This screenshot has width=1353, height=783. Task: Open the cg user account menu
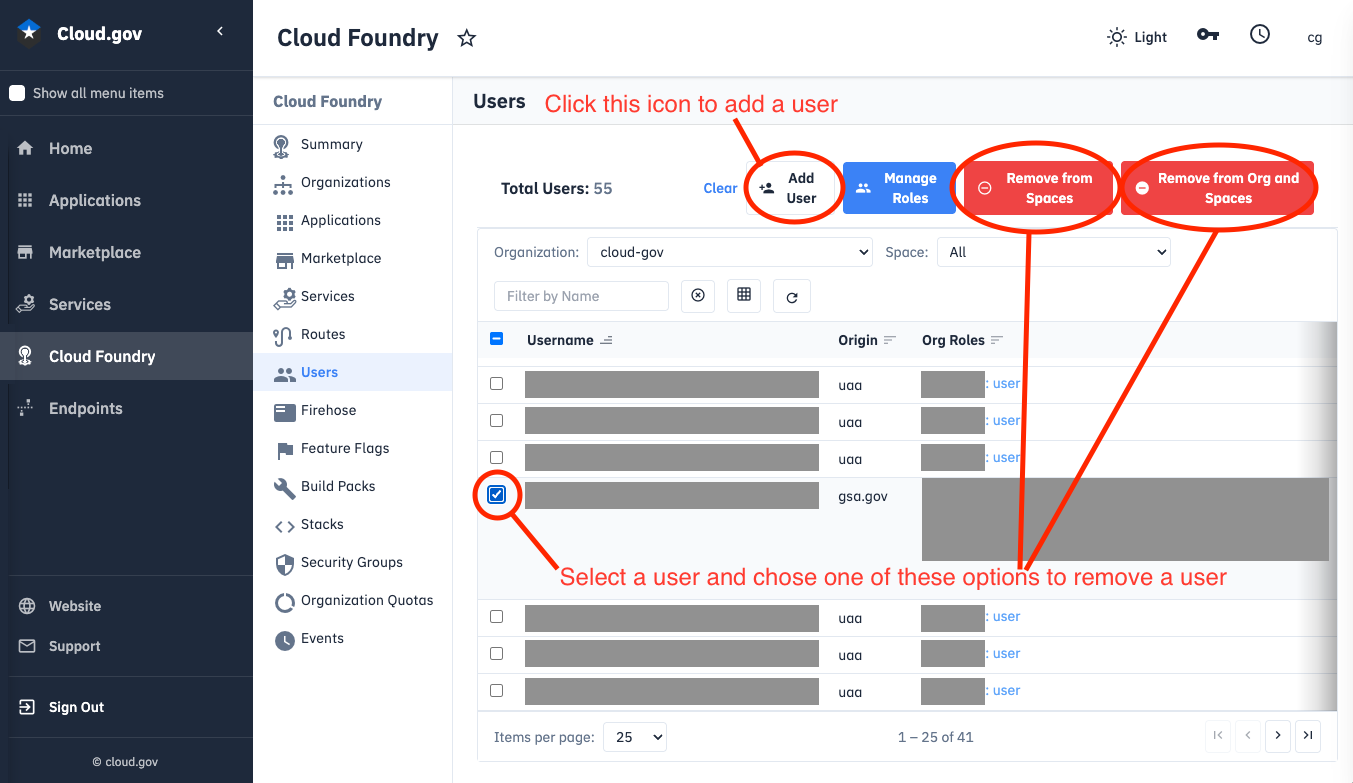(1315, 38)
